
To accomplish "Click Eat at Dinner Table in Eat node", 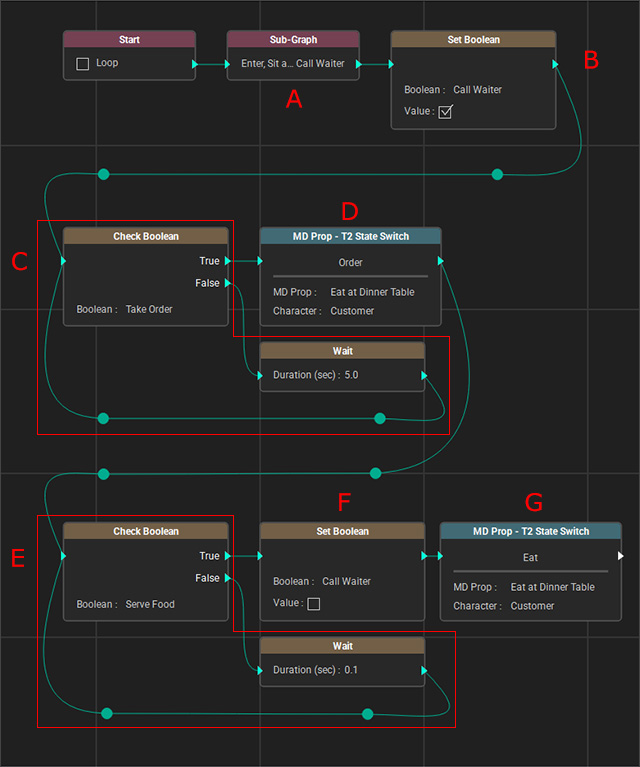I will pos(553,587).
